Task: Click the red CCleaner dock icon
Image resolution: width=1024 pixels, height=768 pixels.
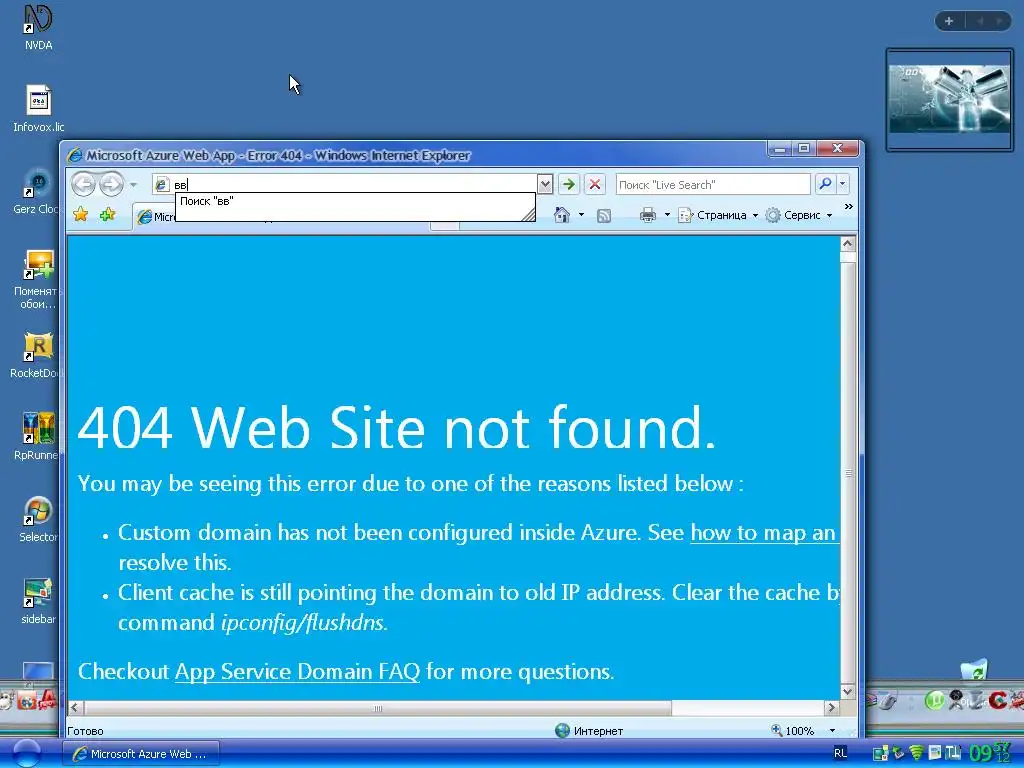Action: coord(997,700)
